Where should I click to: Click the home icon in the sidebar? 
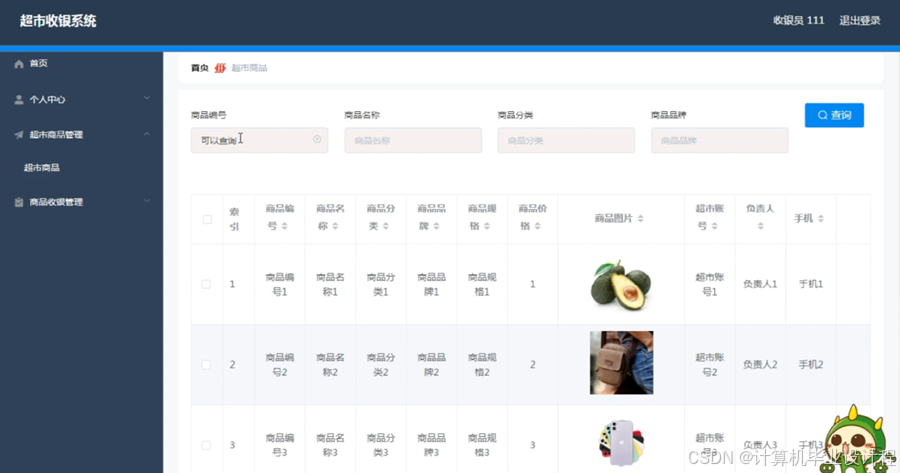[19, 64]
